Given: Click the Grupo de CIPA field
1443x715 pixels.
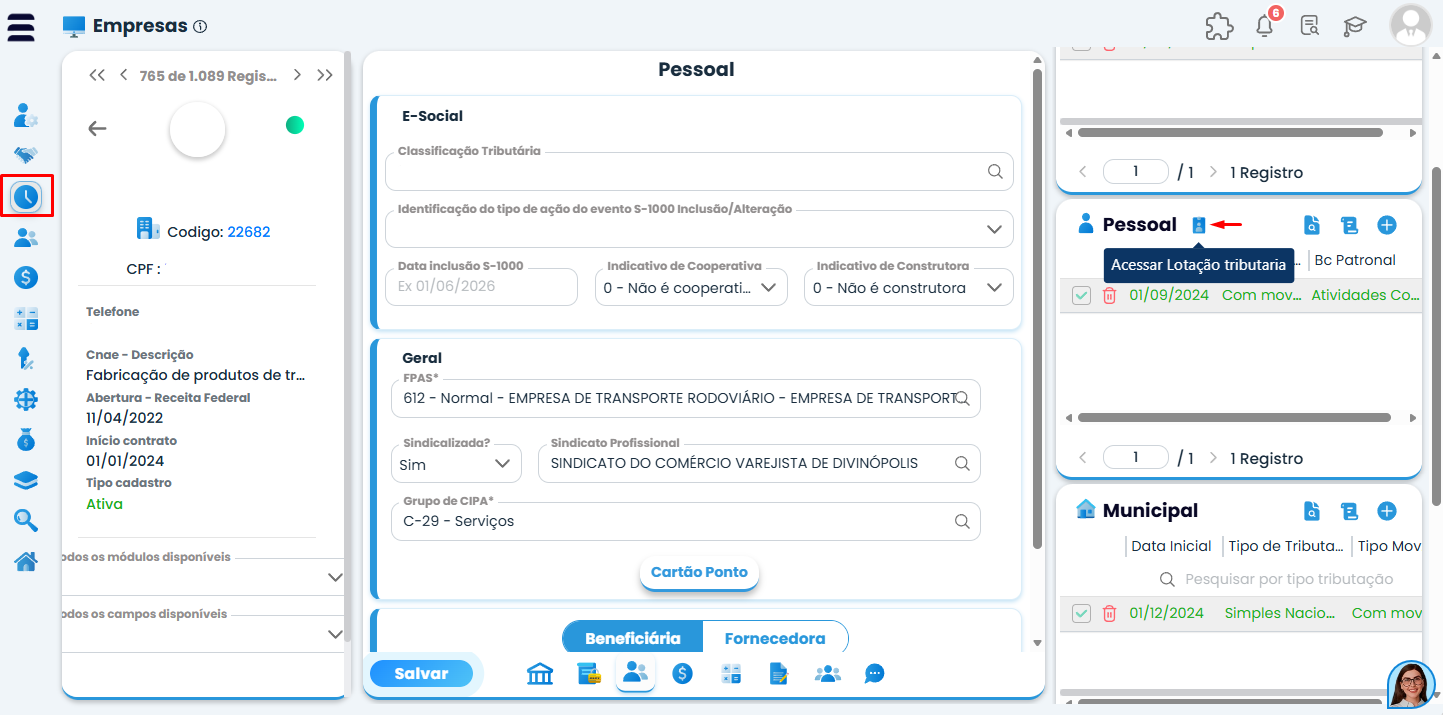Looking at the screenshot, I should pos(685,521).
